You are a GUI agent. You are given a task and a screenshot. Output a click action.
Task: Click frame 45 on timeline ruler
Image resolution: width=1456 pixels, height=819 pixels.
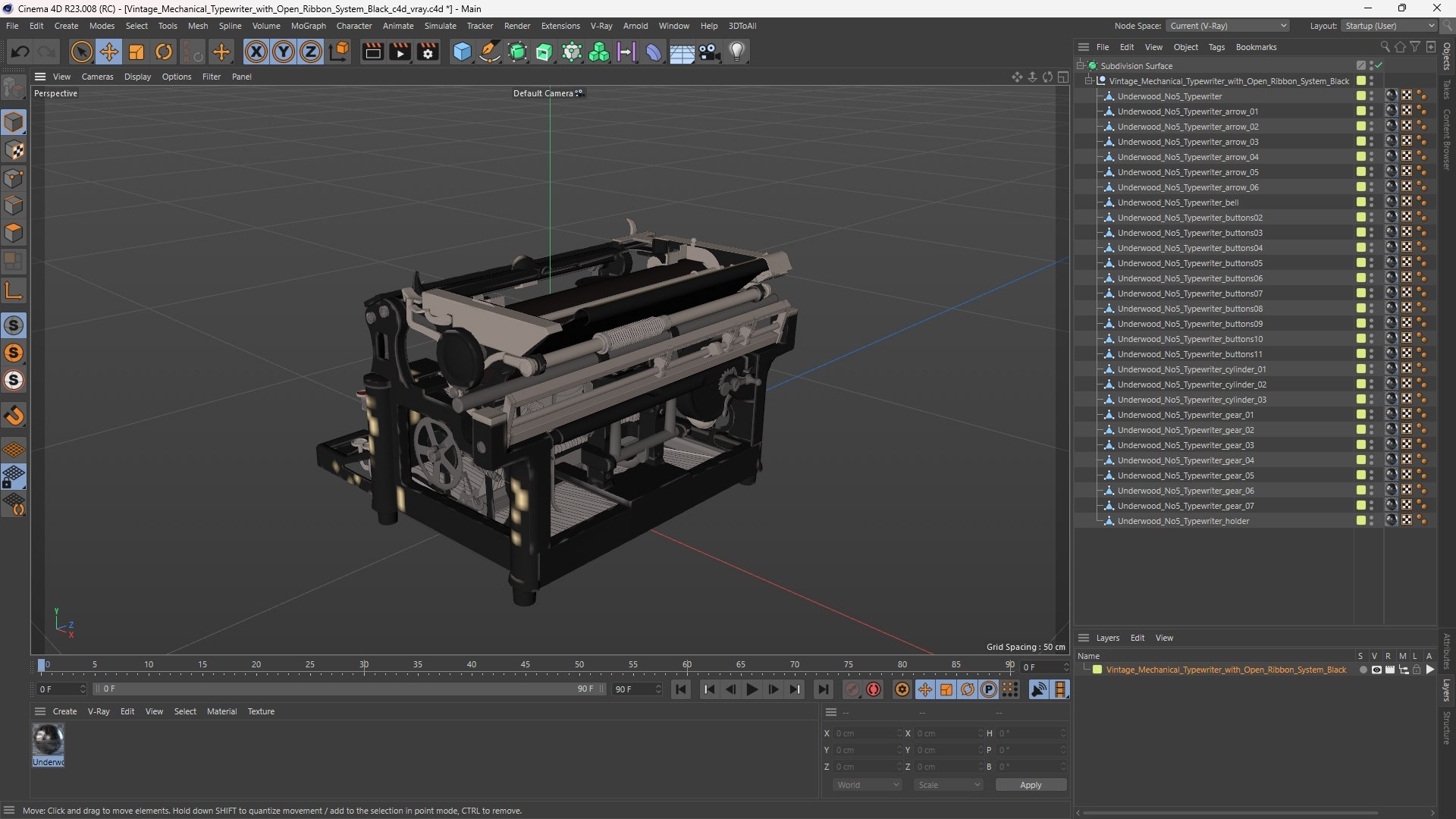tap(526, 665)
